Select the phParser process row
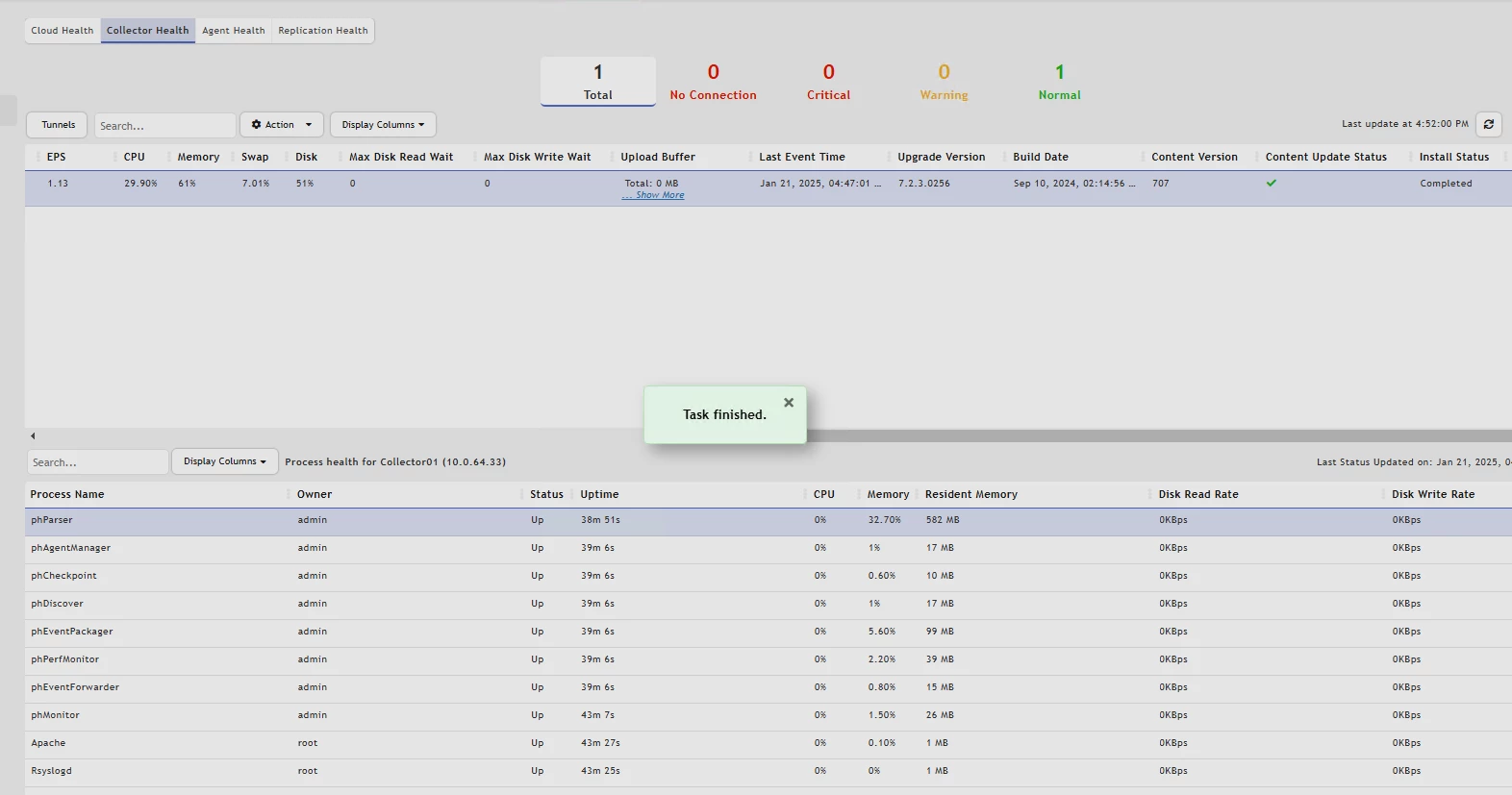 (769, 521)
